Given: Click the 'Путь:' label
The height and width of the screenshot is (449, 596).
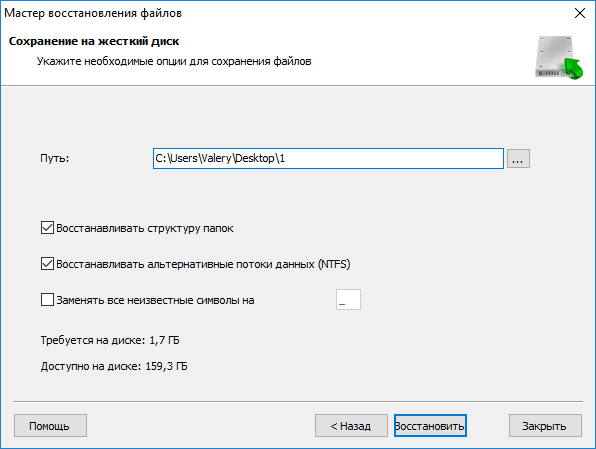Looking at the screenshot, I should 55,159.
